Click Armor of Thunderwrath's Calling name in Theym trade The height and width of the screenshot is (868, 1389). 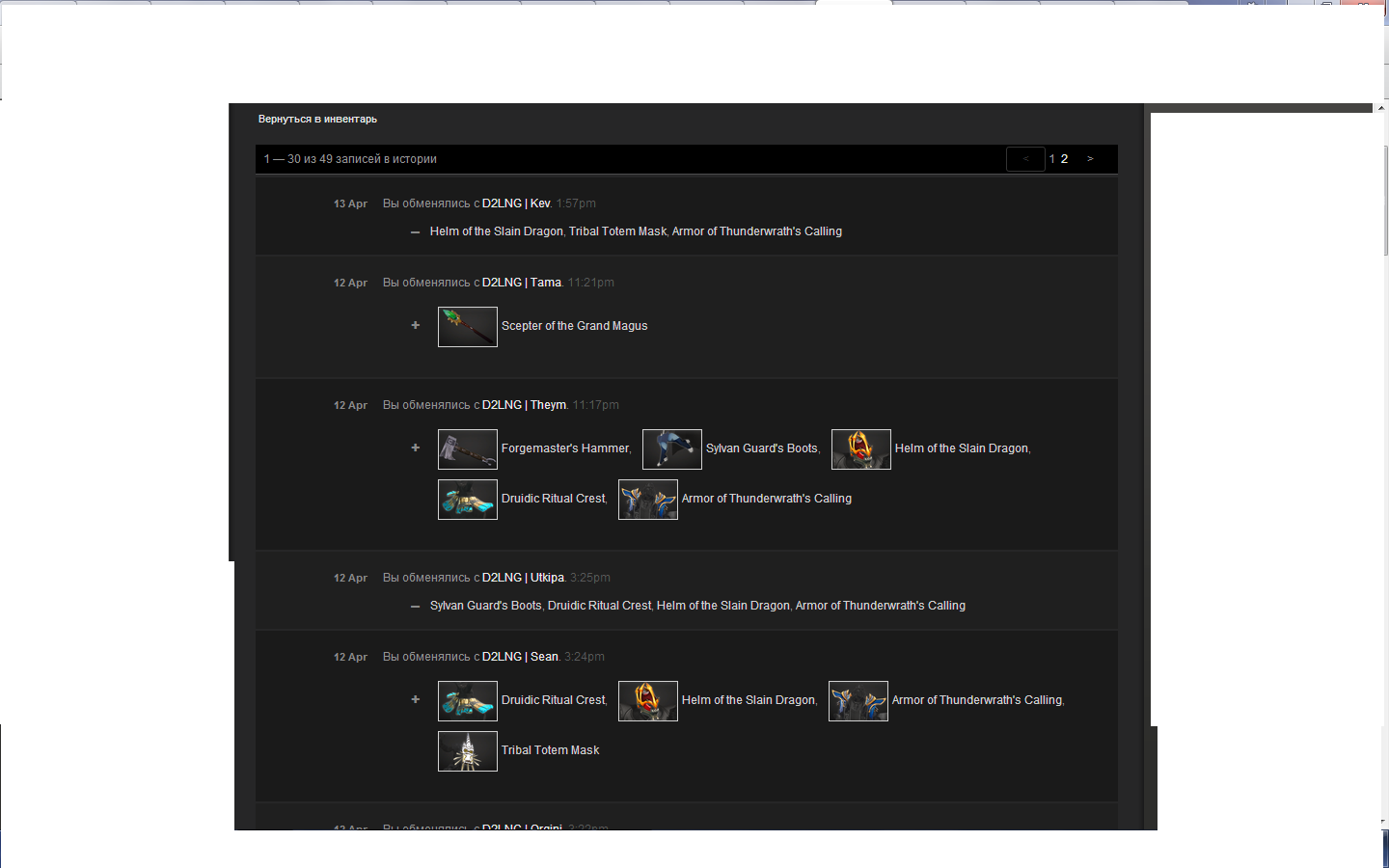[x=767, y=499]
